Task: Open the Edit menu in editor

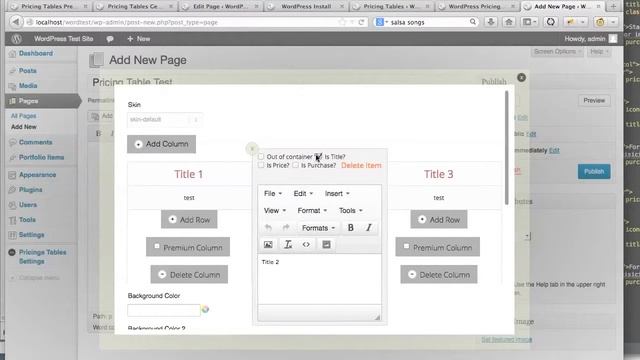Action: (x=303, y=193)
